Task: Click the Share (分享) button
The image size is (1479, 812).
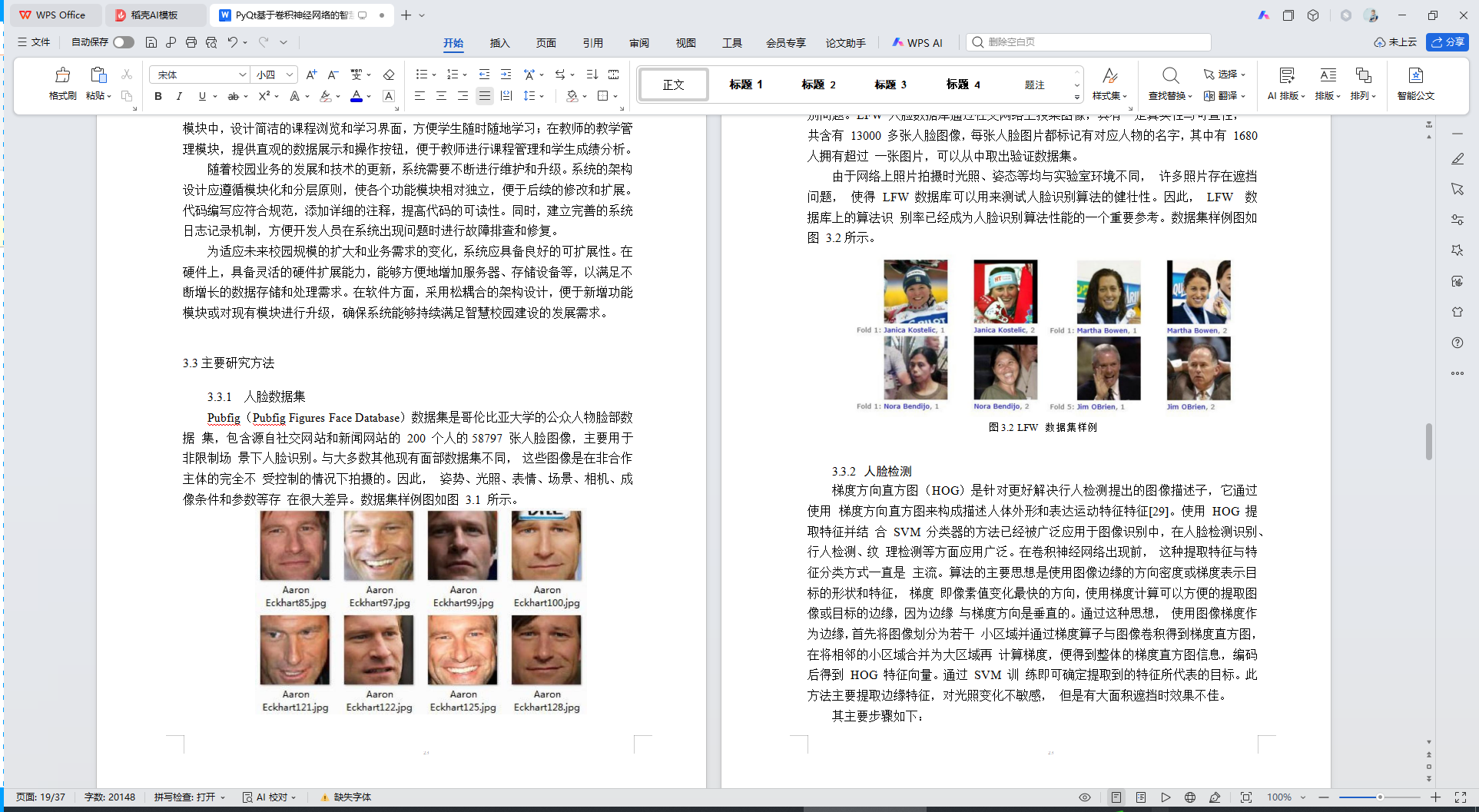Action: [1447, 42]
